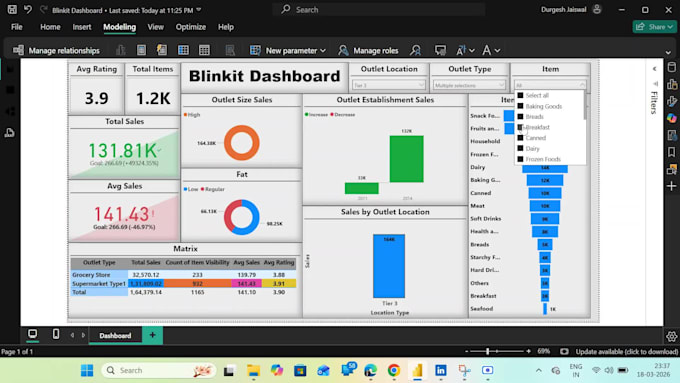Click the Q&A setup icon in ribbon
Image resolution: width=680 pixels, height=383 pixels.
click(440, 50)
